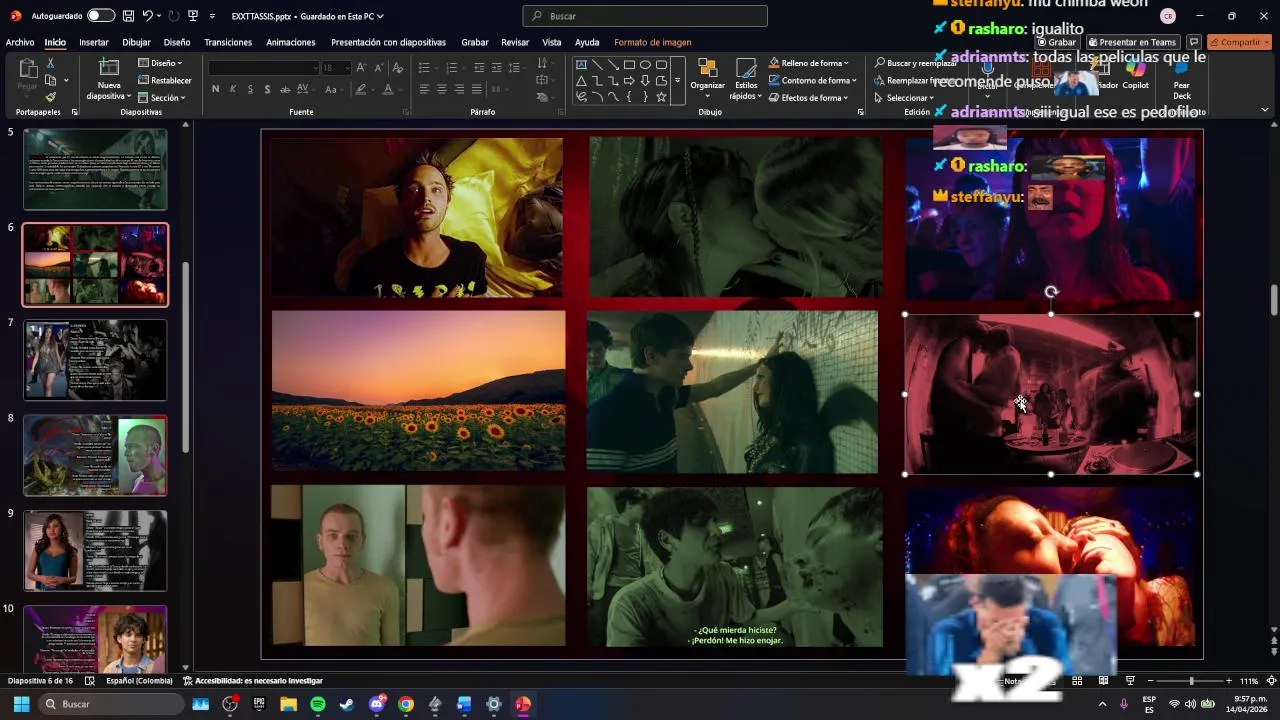This screenshot has height=720, width=1280.
Task: Click the Undo arrow icon
Action: pyautogui.click(x=147, y=16)
